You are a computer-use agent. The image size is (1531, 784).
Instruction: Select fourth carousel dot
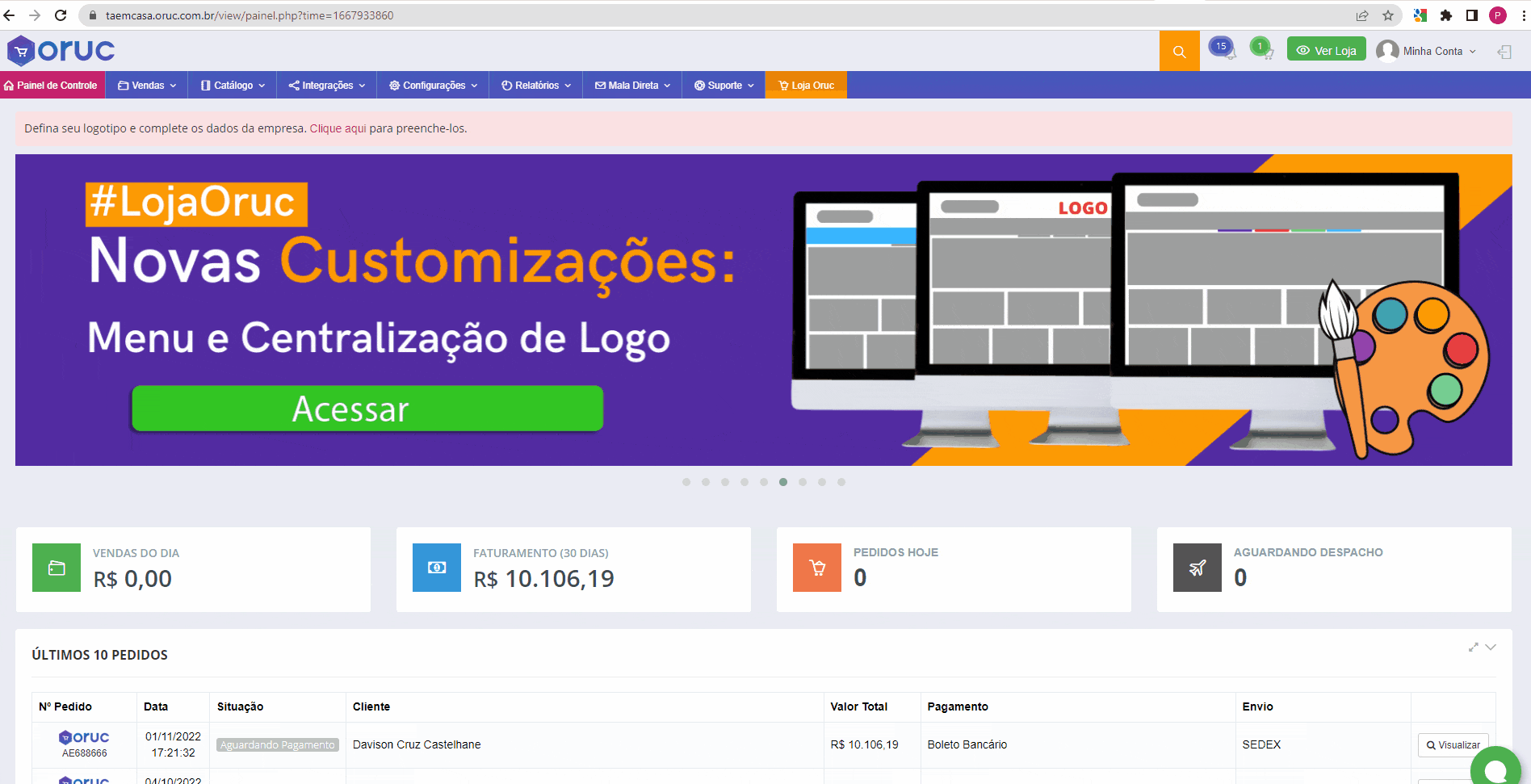coord(745,482)
